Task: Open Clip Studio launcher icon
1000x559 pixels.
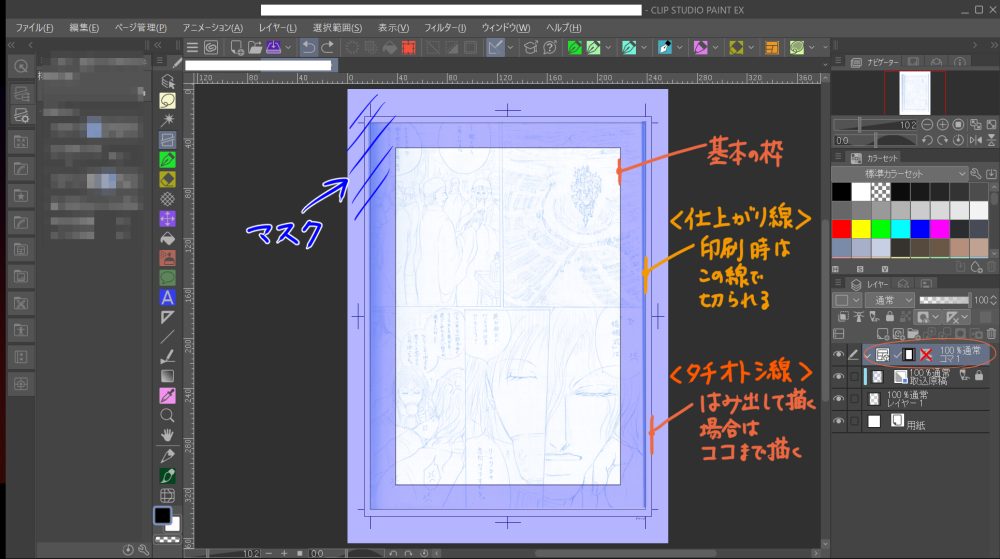Action: [x=211, y=47]
